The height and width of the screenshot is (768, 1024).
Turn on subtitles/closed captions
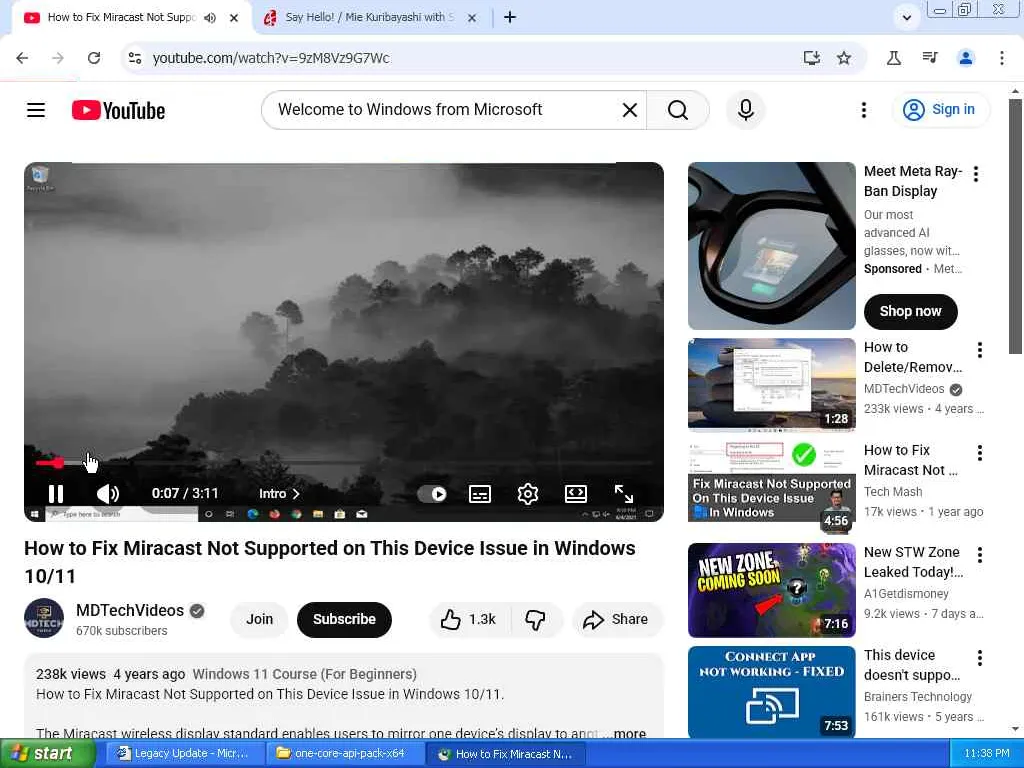point(480,494)
